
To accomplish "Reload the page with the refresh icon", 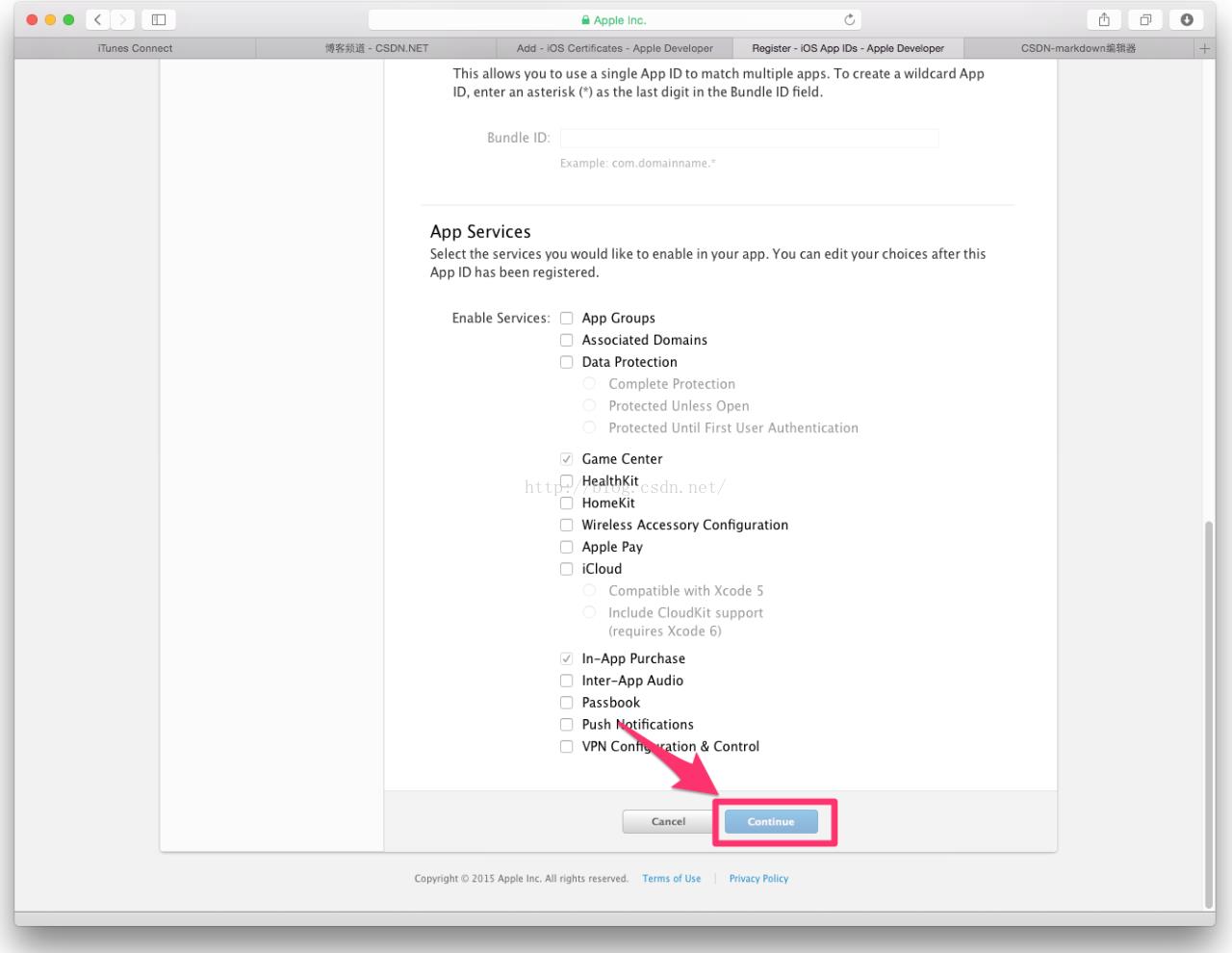I will point(849,19).
